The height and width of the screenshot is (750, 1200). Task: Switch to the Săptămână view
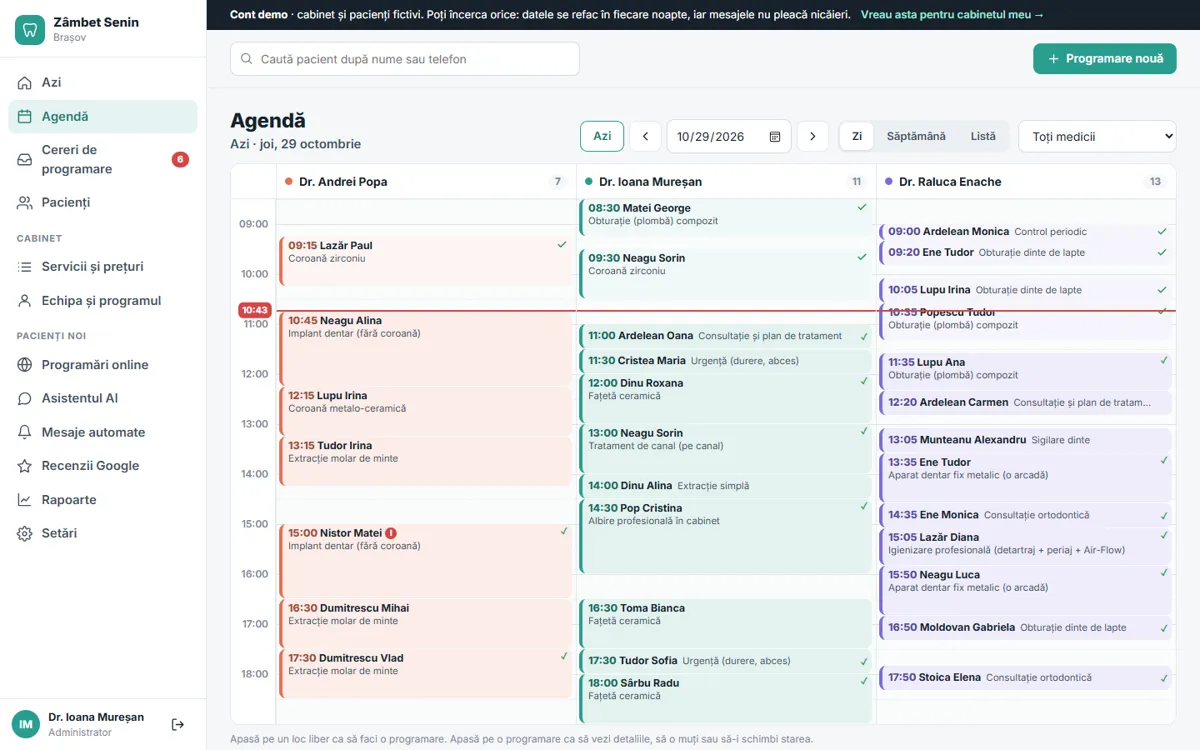click(x=916, y=136)
